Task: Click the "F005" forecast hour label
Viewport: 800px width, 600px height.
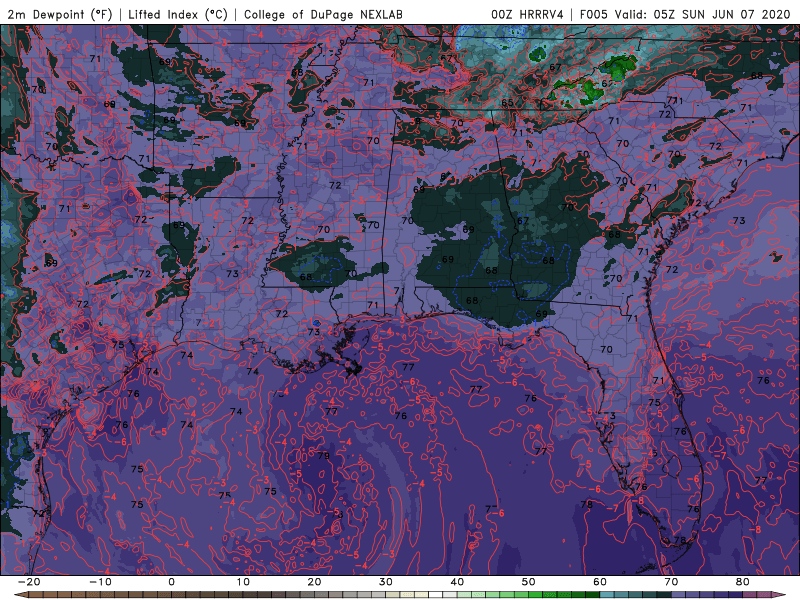Action: click(594, 14)
